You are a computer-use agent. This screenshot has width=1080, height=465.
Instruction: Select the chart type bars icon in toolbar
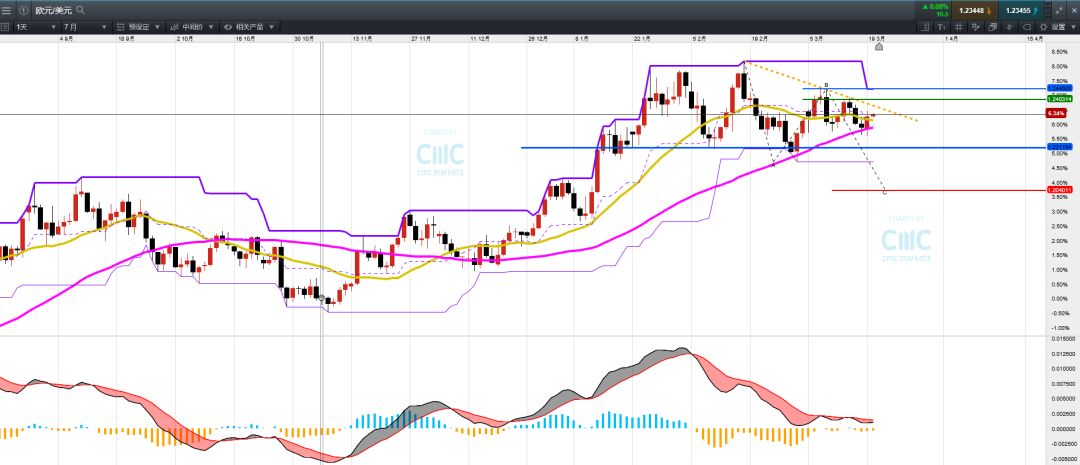927,27
